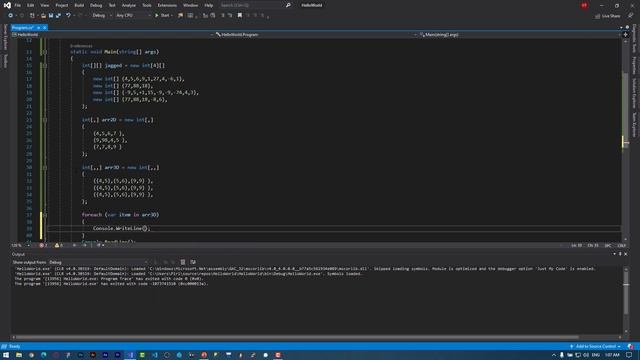Click the Visual Studio taskbar icon
640x360 pixels.
click(x=130, y=355)
